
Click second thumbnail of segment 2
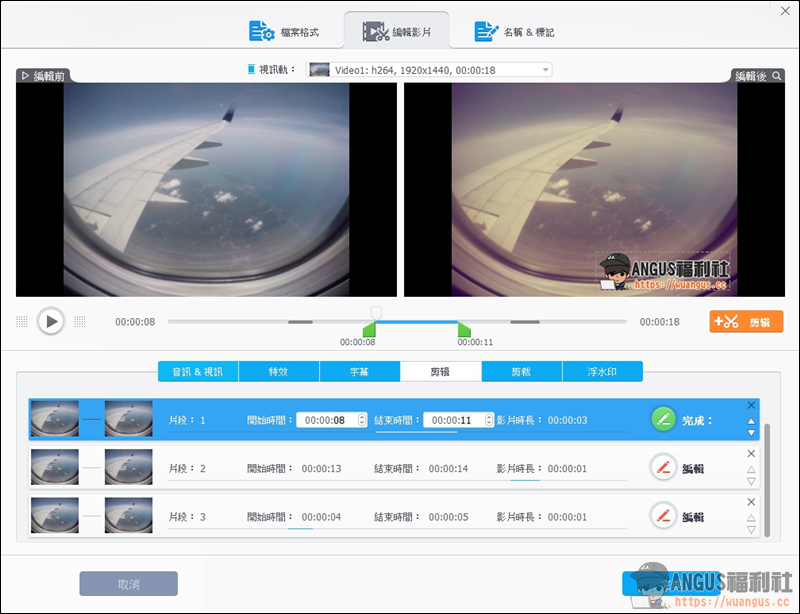(x=129, y=467)
